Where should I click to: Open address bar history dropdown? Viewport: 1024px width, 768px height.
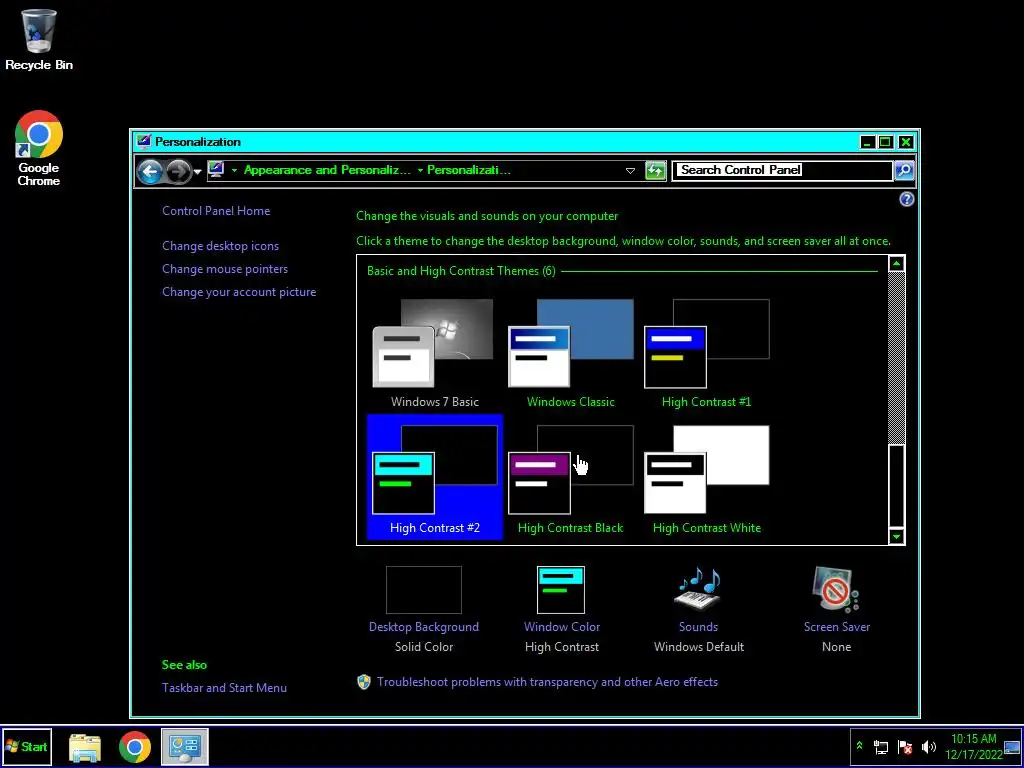pos(630,170)
